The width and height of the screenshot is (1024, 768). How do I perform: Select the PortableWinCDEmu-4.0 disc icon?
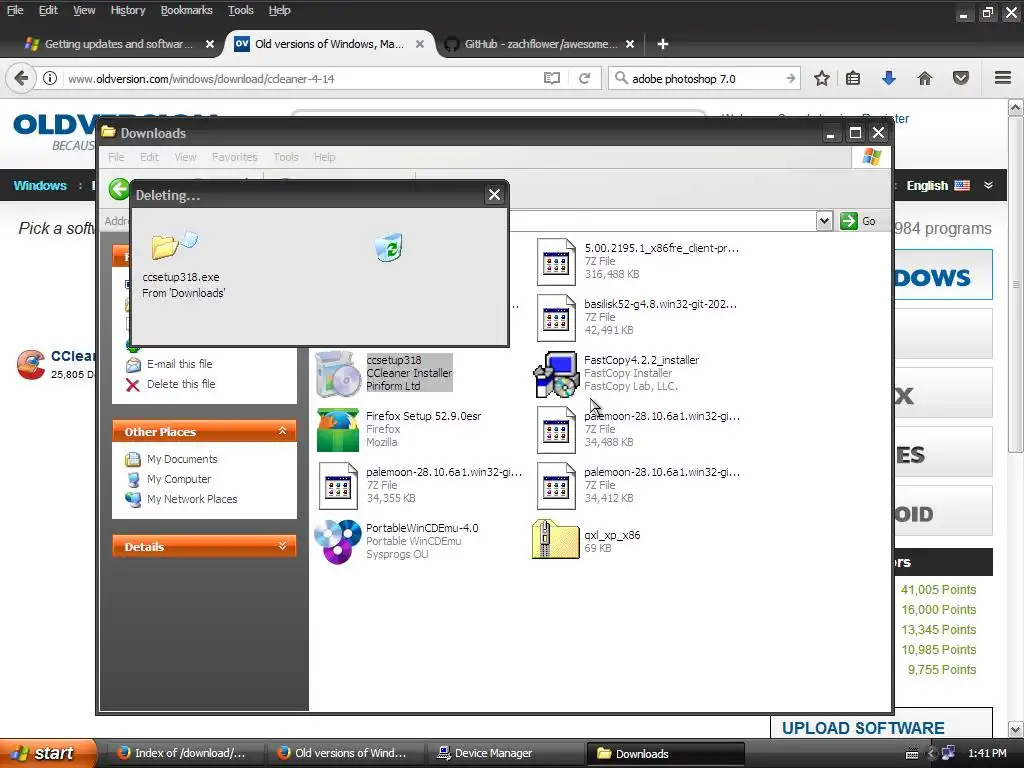coord(338,541)
